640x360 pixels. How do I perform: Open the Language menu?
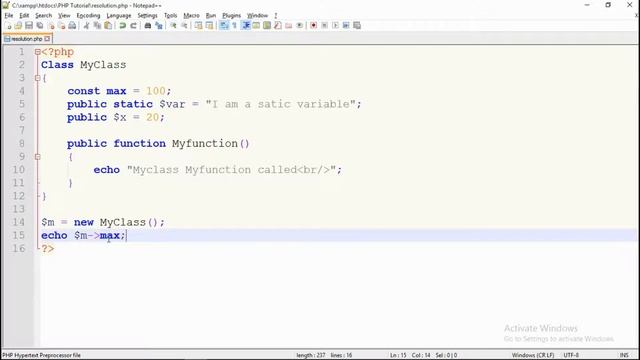pyautogui.click(x=119, y=16)
